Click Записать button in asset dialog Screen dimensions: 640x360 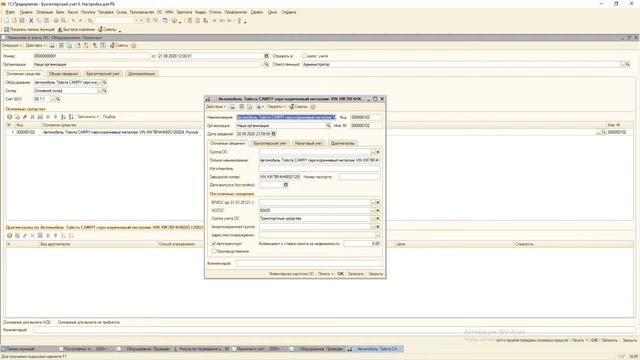click(356, 274)
